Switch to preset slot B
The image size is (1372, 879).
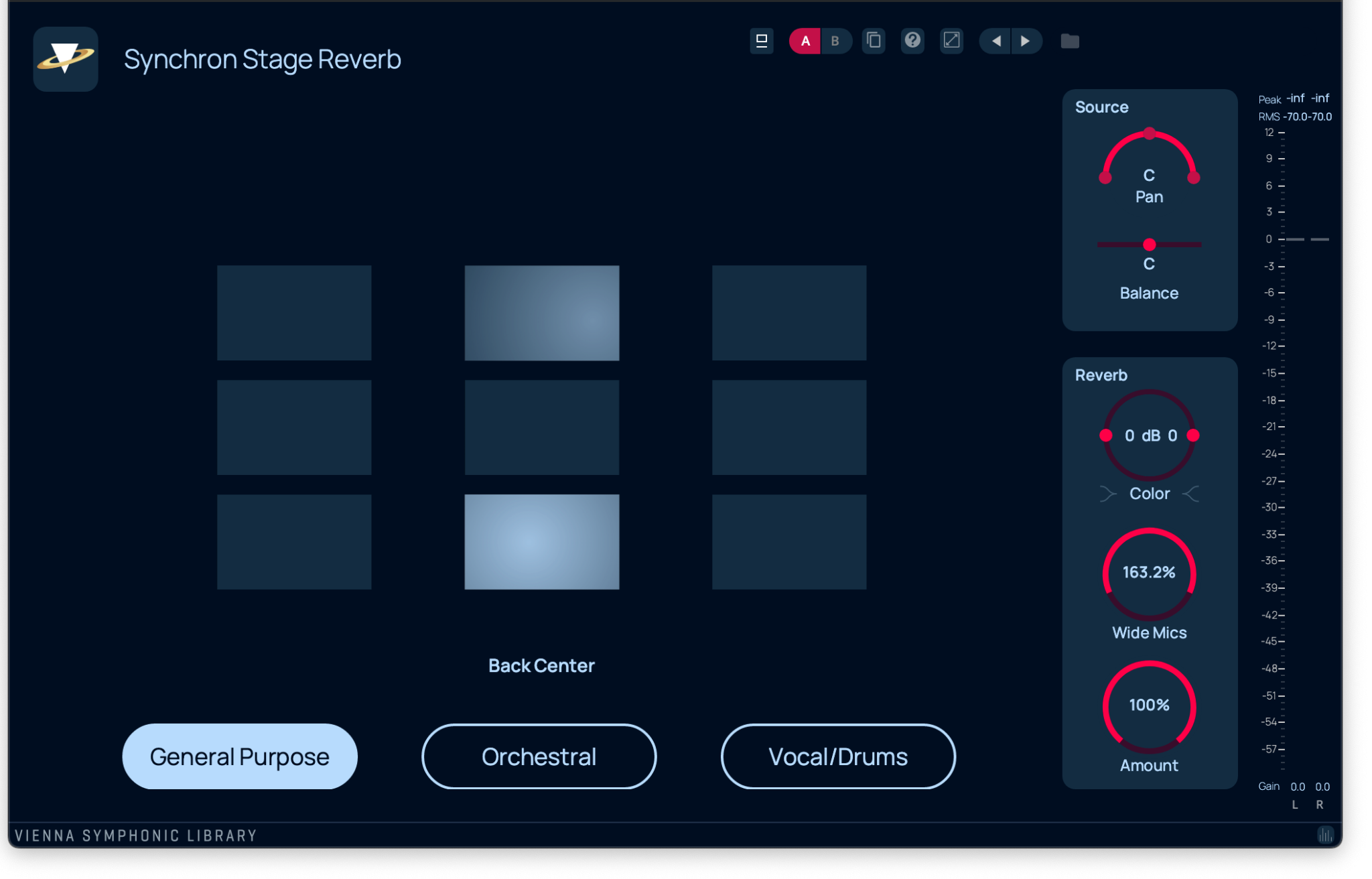click(x=835, y=41)
